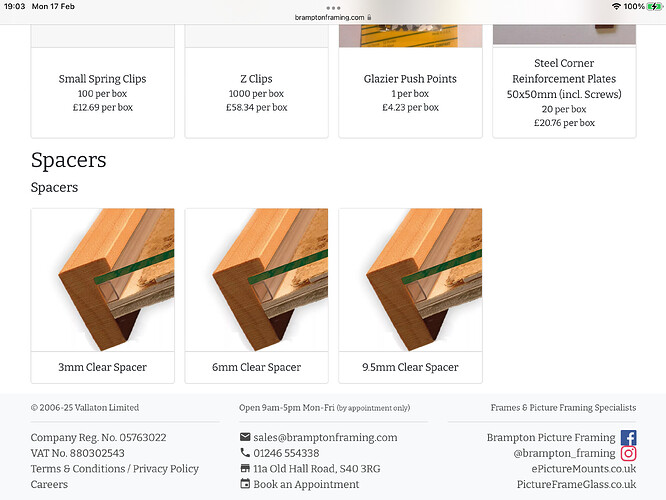
Task: Tap the three-dots menu above the address bar
Action: 333,8
